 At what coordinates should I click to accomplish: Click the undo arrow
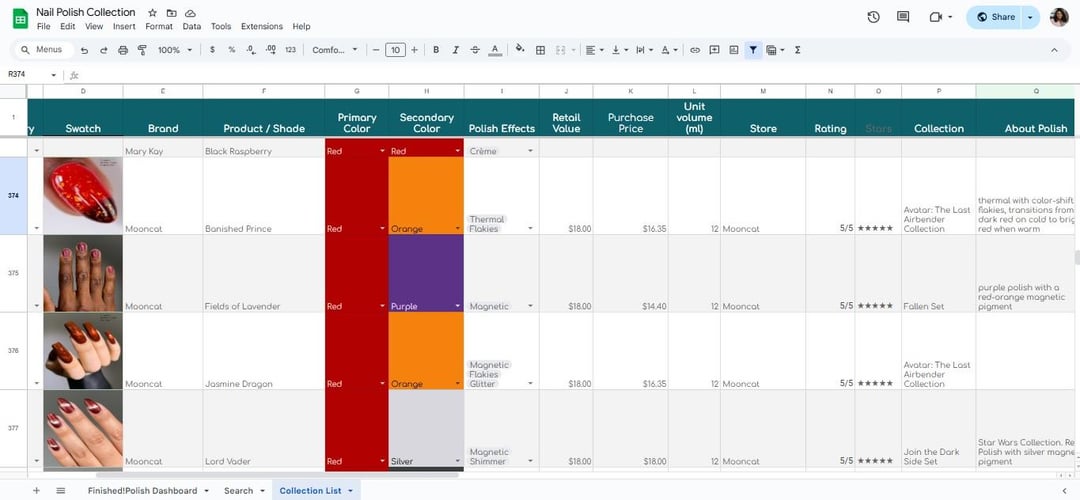tap(85, 50)
